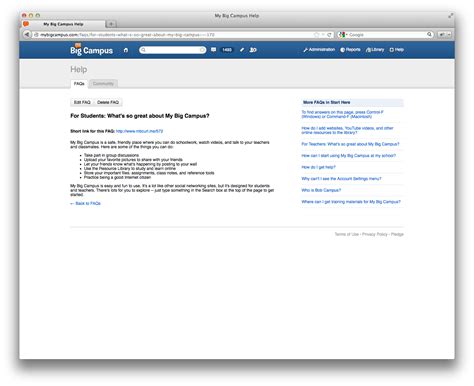The height and width of the screenshot is (386, 474).
Task: Open the Pledge footer link
Action: coord(397,234)
